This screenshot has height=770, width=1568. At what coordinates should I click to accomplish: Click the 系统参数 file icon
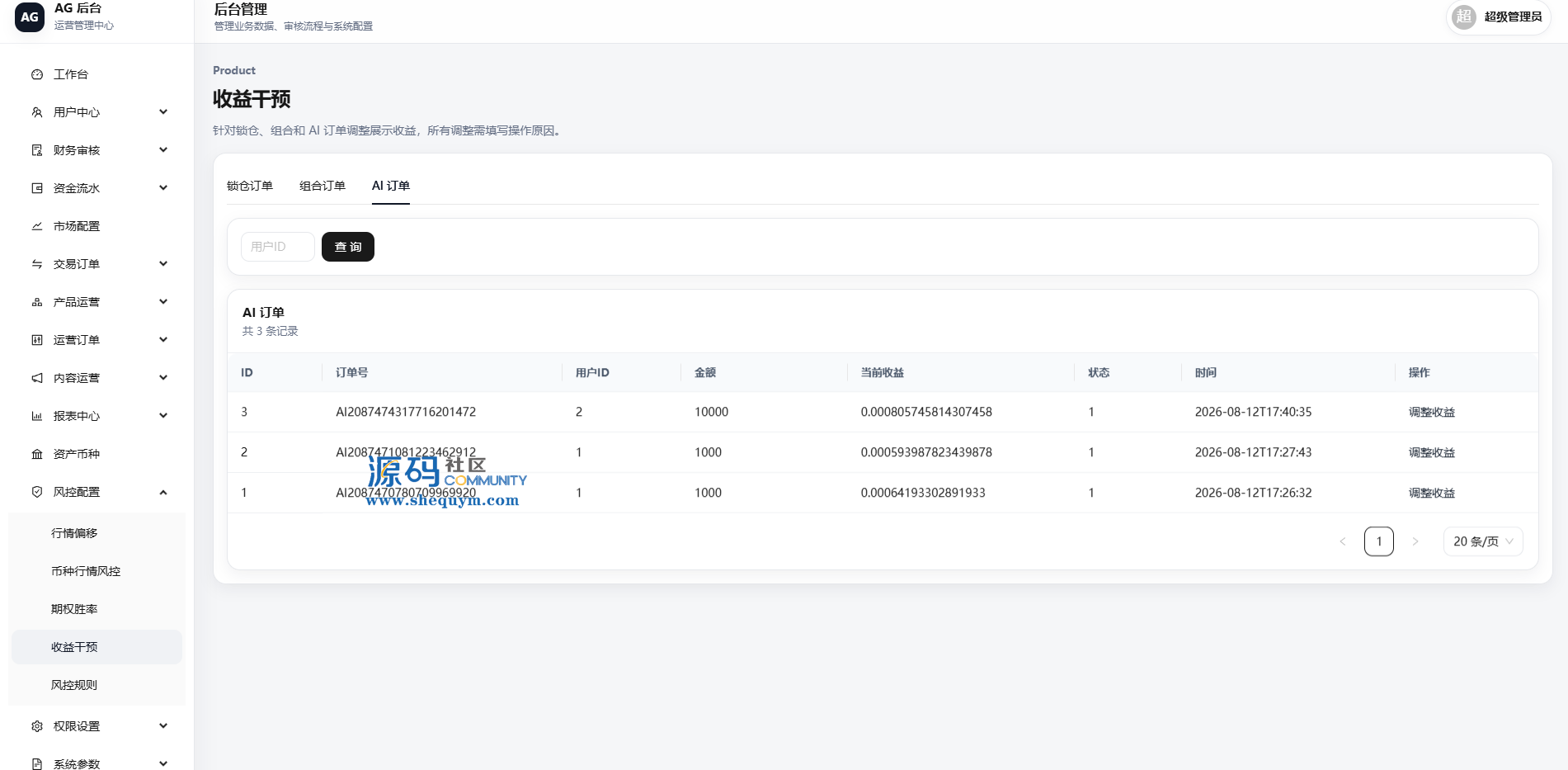[37, 764]
